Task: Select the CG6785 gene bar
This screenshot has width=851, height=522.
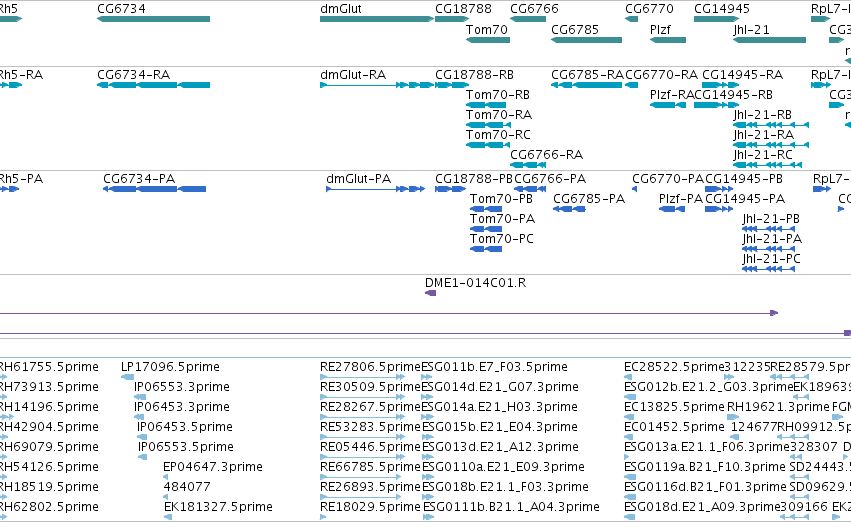Action: tap(586, 40)
